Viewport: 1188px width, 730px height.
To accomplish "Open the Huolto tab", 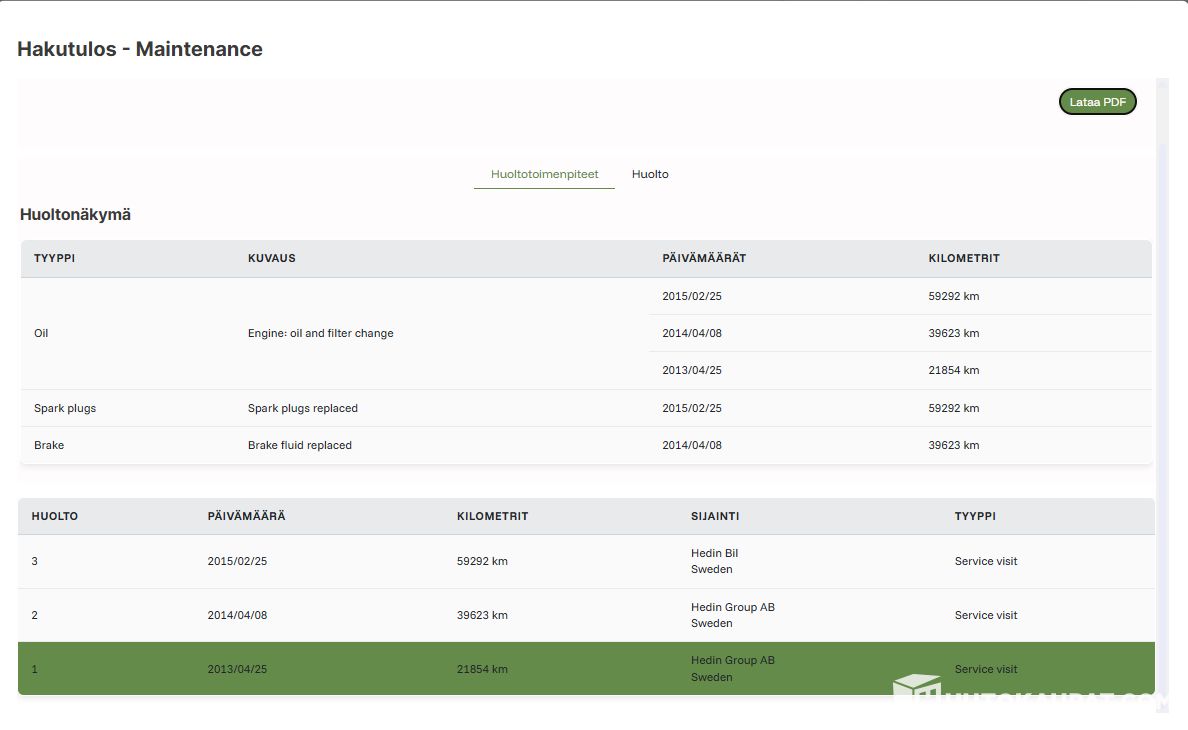I will tap(650, 174).
